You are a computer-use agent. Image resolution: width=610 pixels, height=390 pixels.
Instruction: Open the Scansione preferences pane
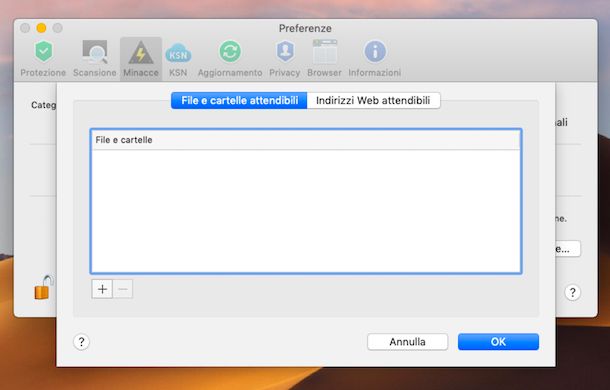click(x=95, y=58)
